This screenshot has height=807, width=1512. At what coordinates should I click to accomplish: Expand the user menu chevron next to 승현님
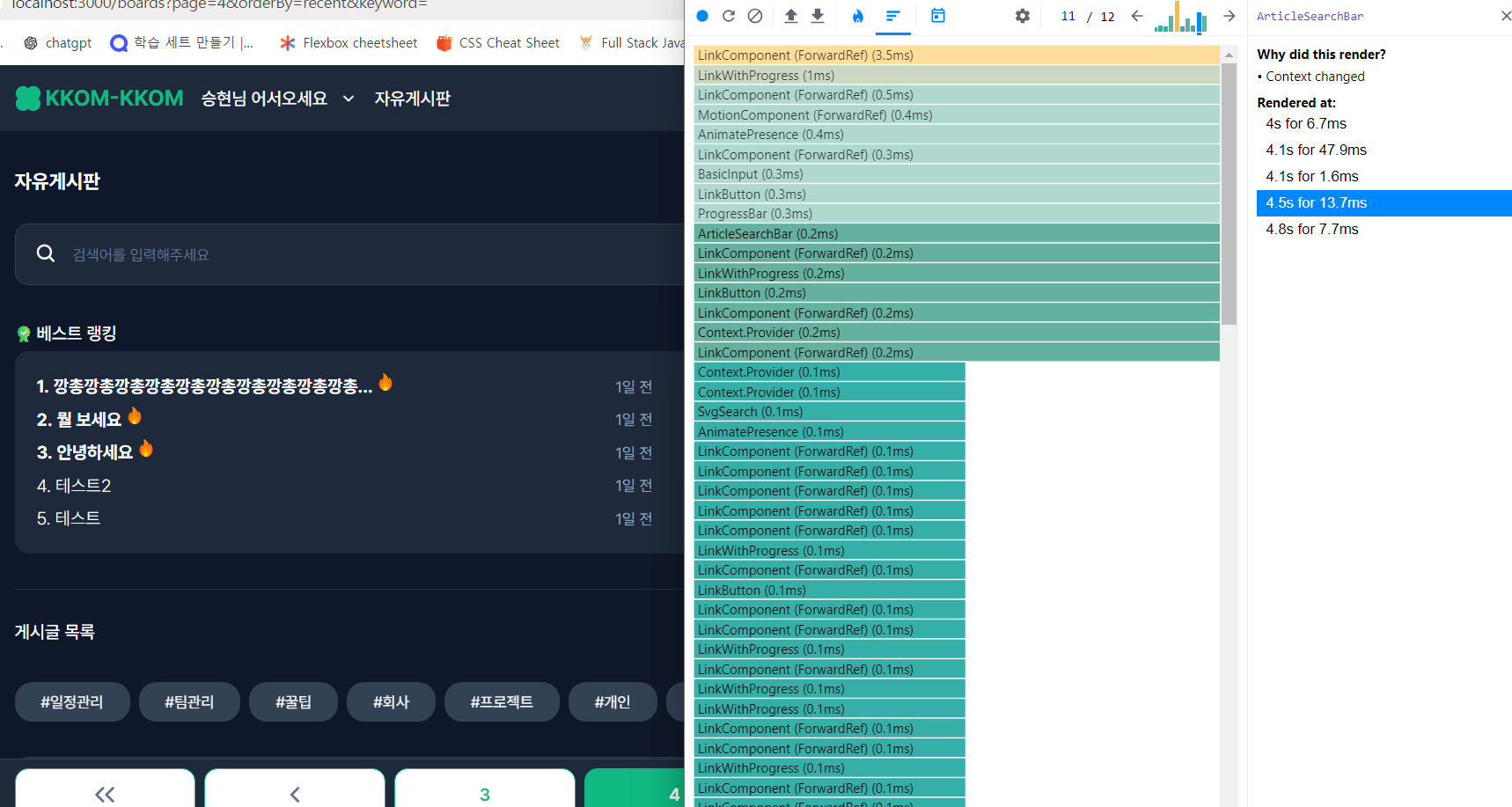click(x=349, y=99)
